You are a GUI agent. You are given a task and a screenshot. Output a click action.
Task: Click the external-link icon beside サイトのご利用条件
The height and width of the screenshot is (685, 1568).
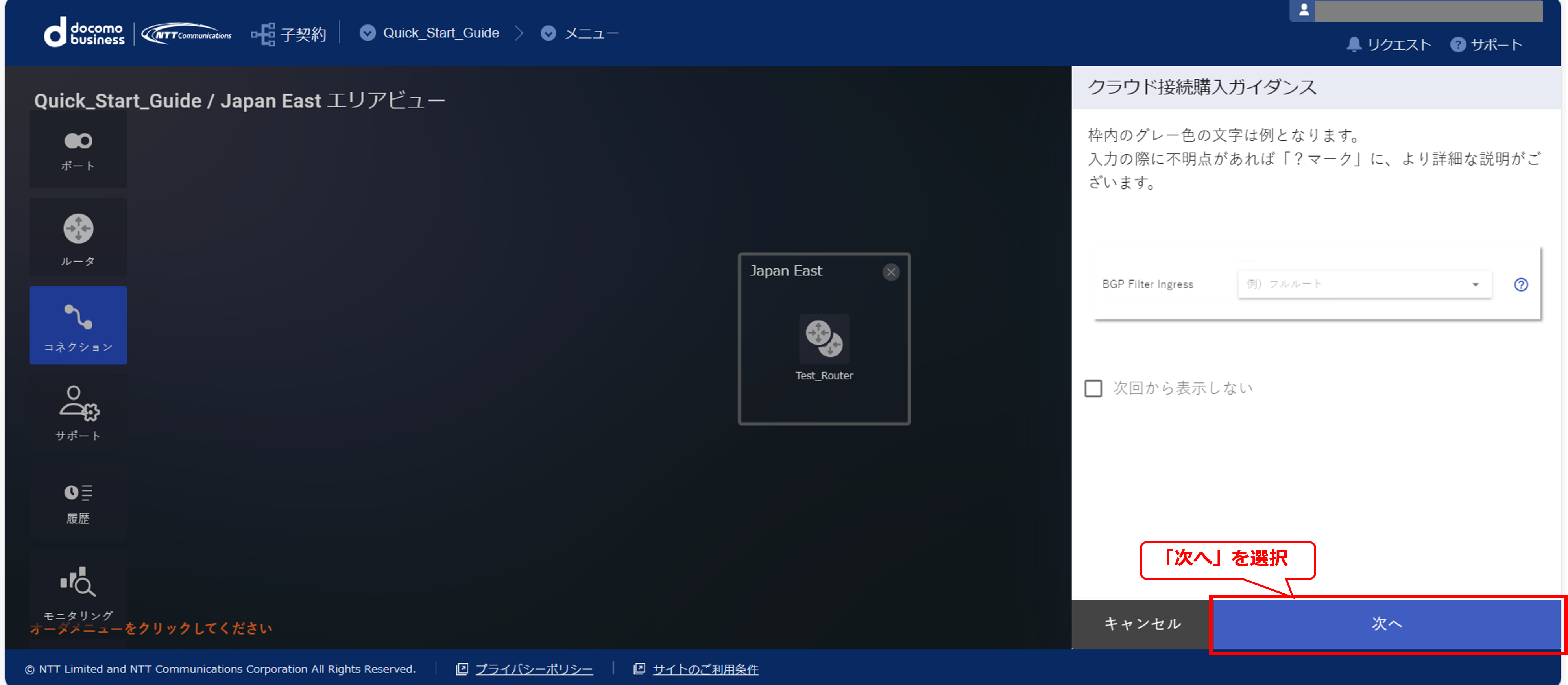[x=639, y=668]
